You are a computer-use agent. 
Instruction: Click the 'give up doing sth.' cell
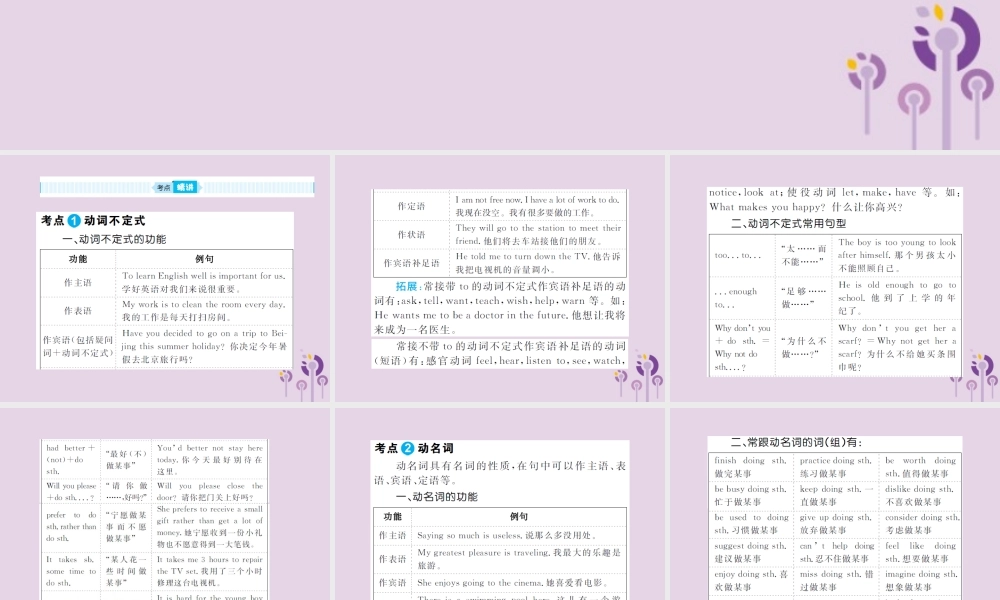pos(835,523)
